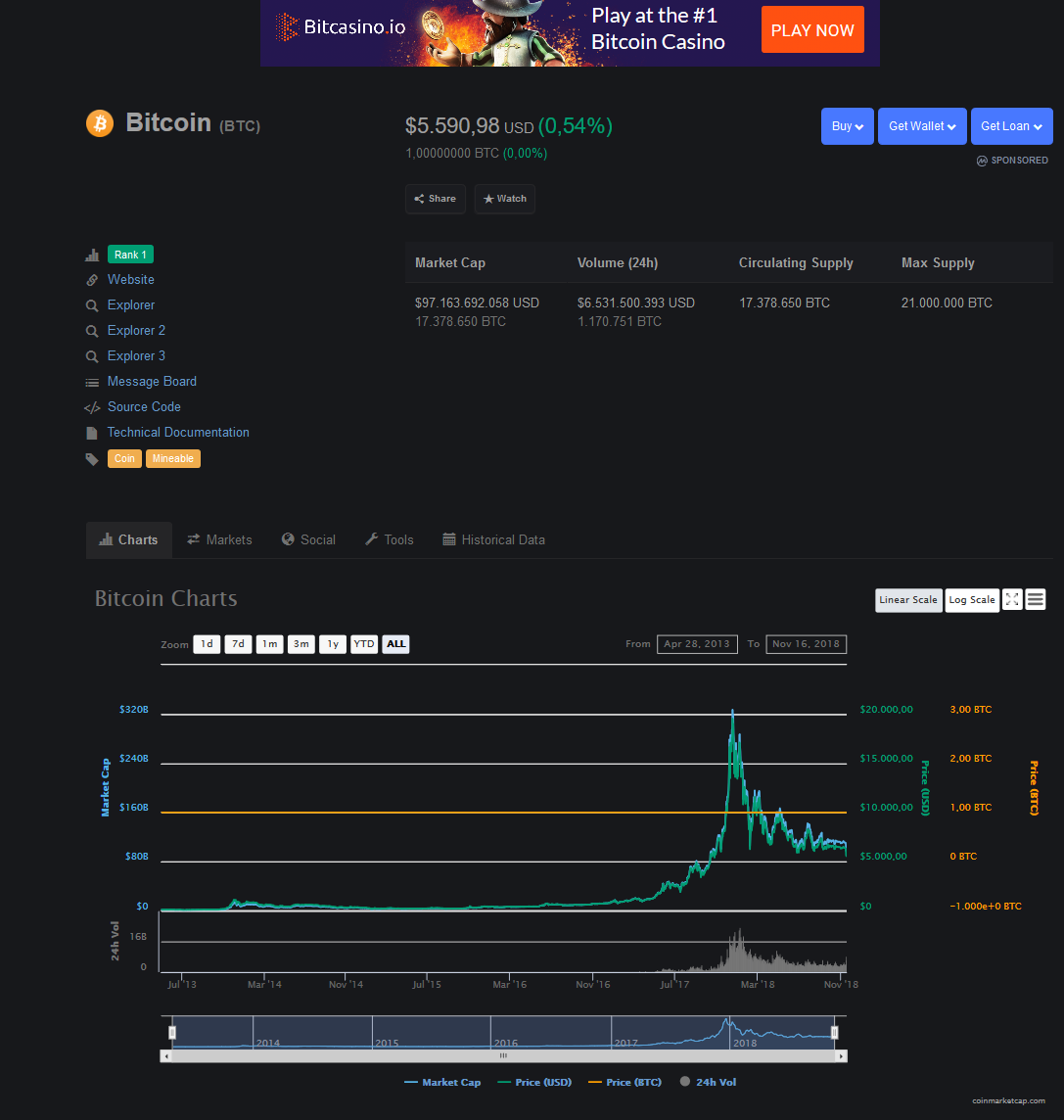
Task: Click the $5.590,98 USD price text
Action: pyautogui.click(x=470, y=126)
